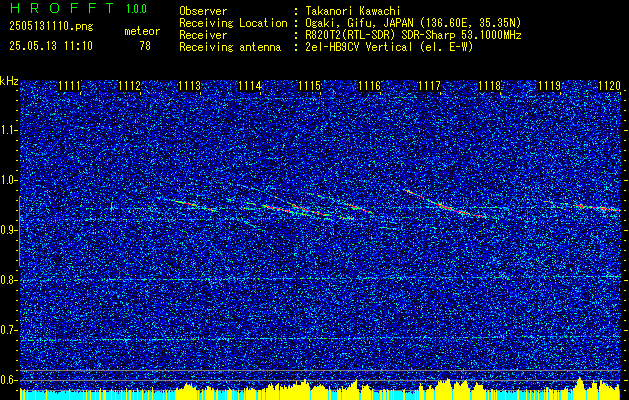Click the meteor count 78
The height and width of the screenshot is (400, 629).
pyautogui.click(x=145, y=46)
